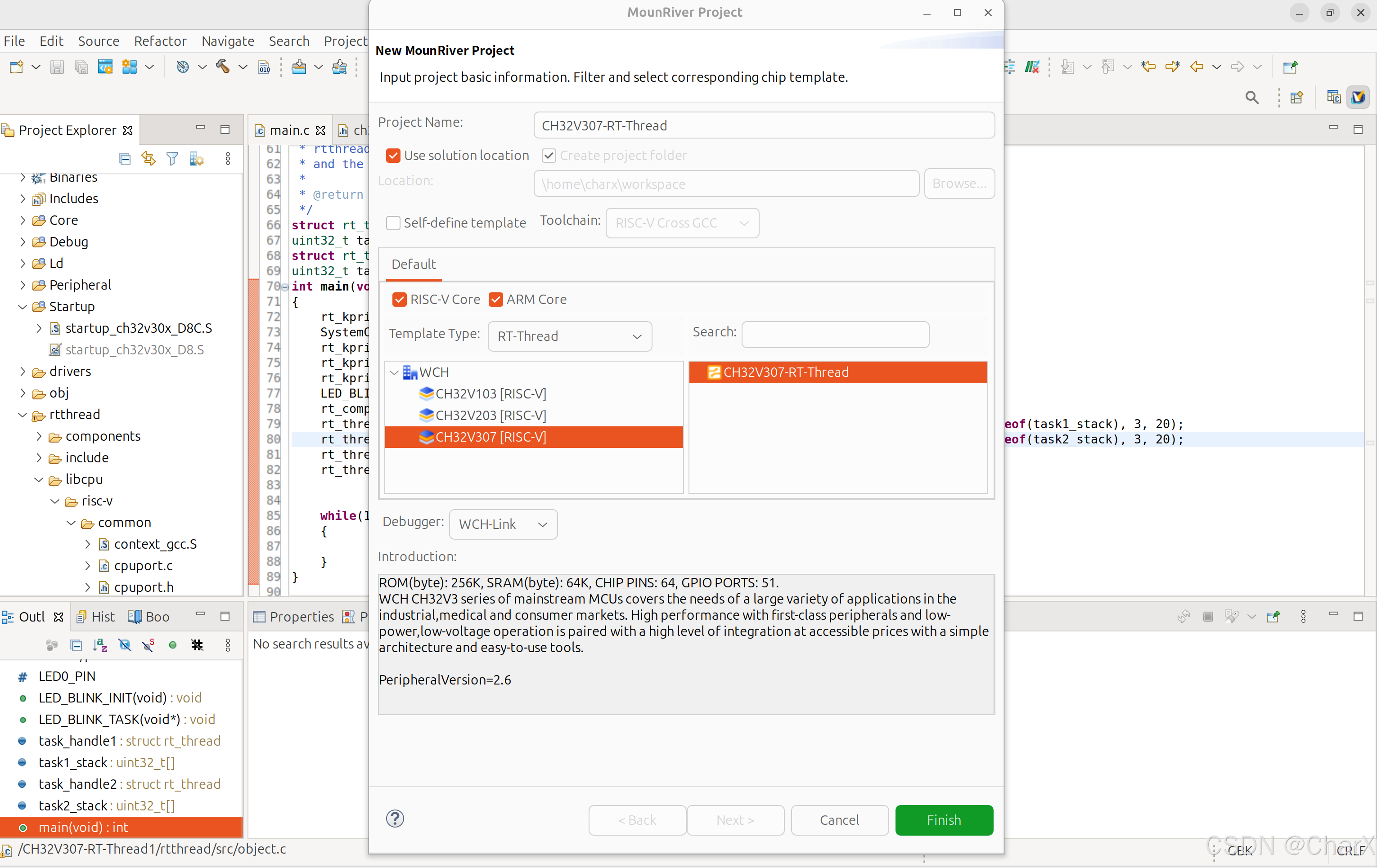Switch to the main.c editor tab
1377x868 pixels.
click(x=289, y=130)
